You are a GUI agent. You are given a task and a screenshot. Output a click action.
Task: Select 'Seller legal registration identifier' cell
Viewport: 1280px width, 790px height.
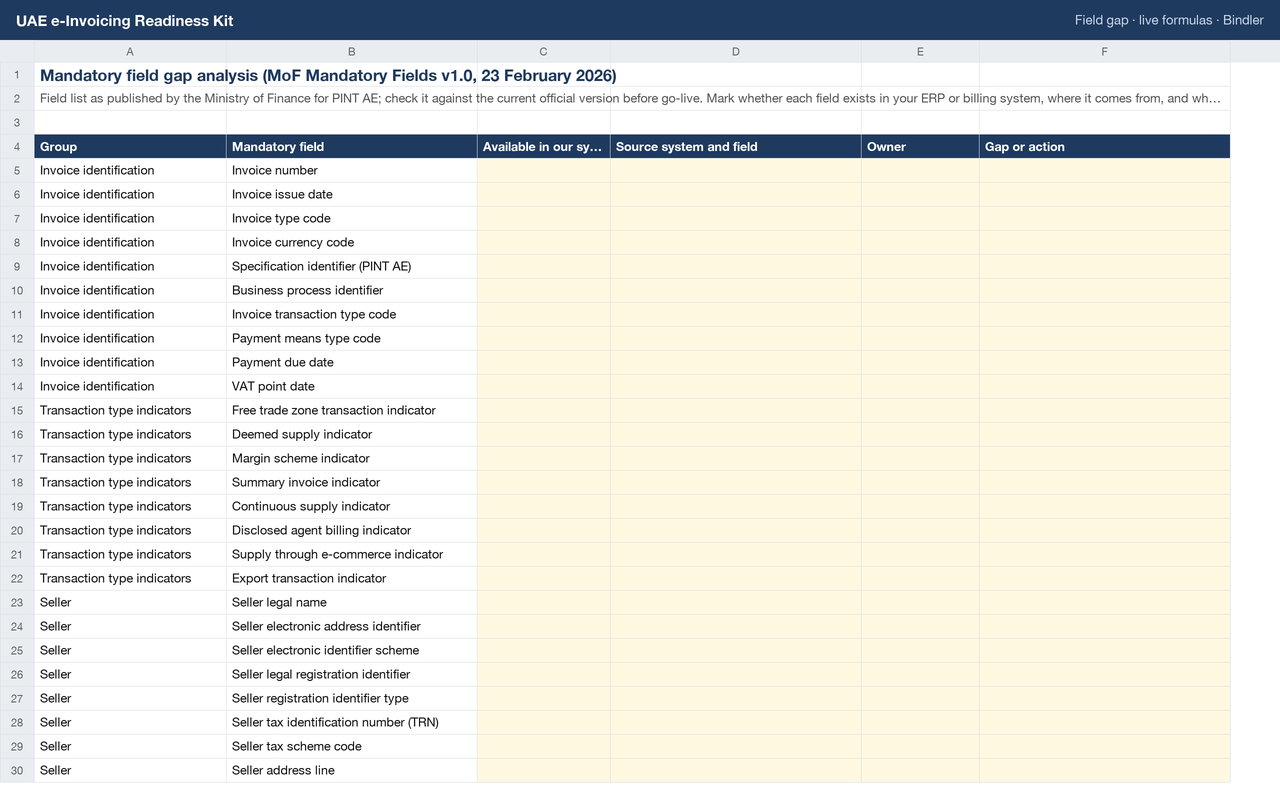coord(351,674)
